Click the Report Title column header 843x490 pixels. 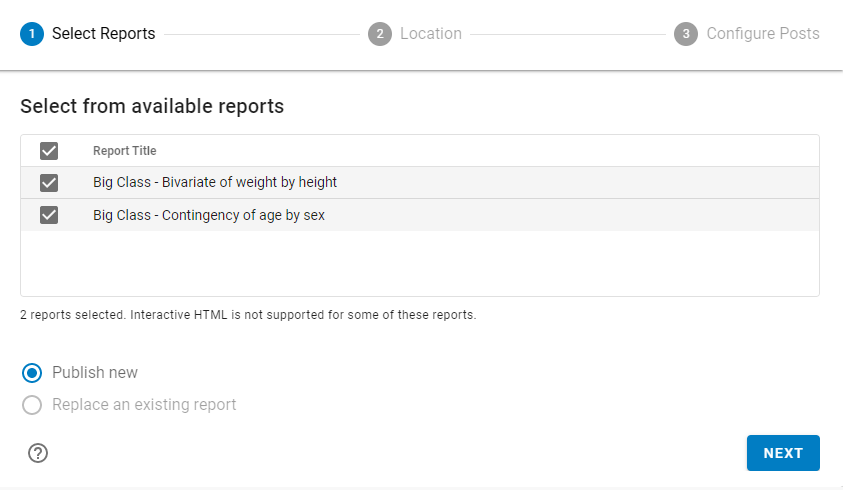125,151
